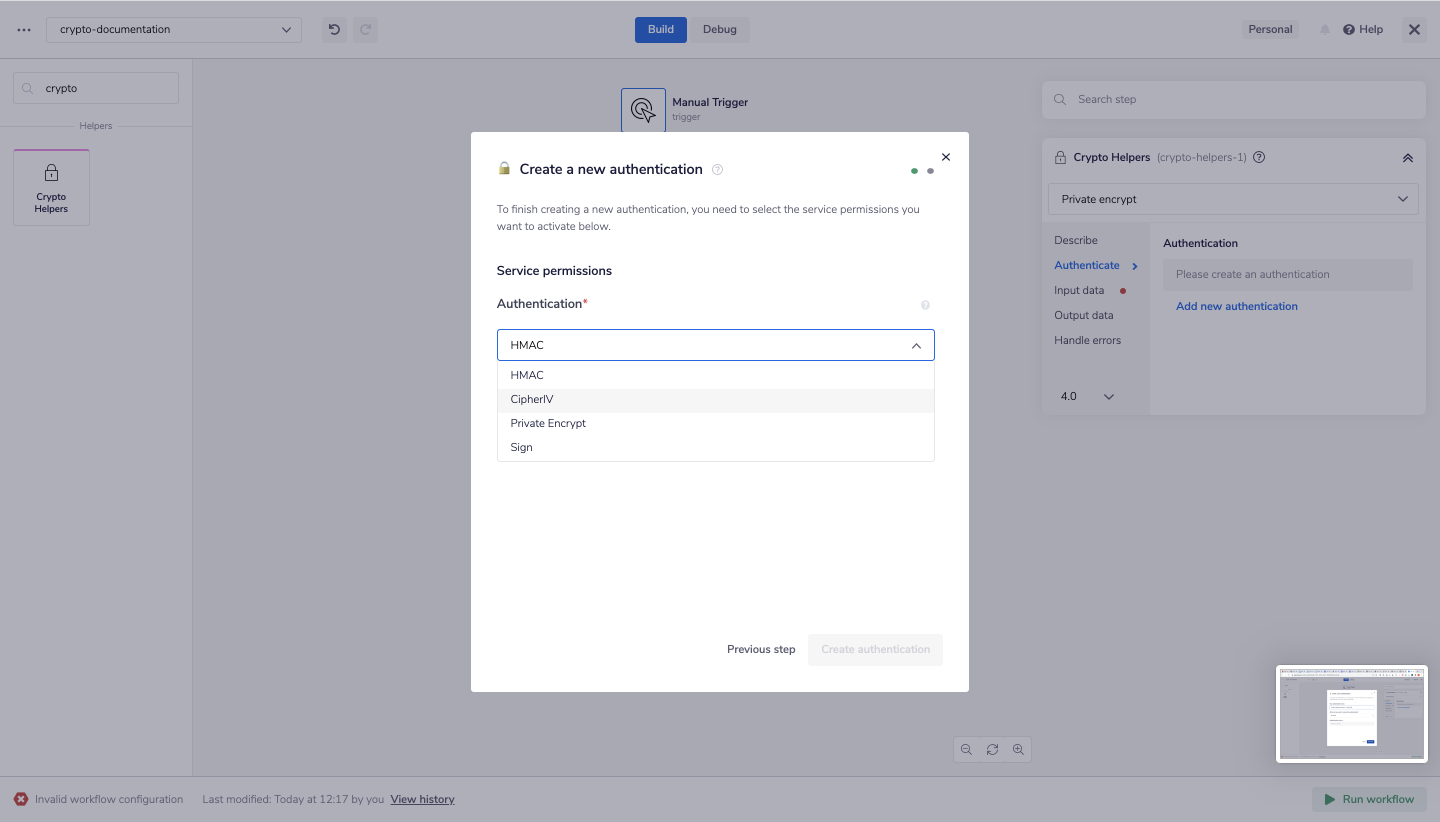Image resolution: width=1440 pixels, height=822 pixels.
Task: Open the Private encrypt operation dropdown
Action: pos(1232,198)
